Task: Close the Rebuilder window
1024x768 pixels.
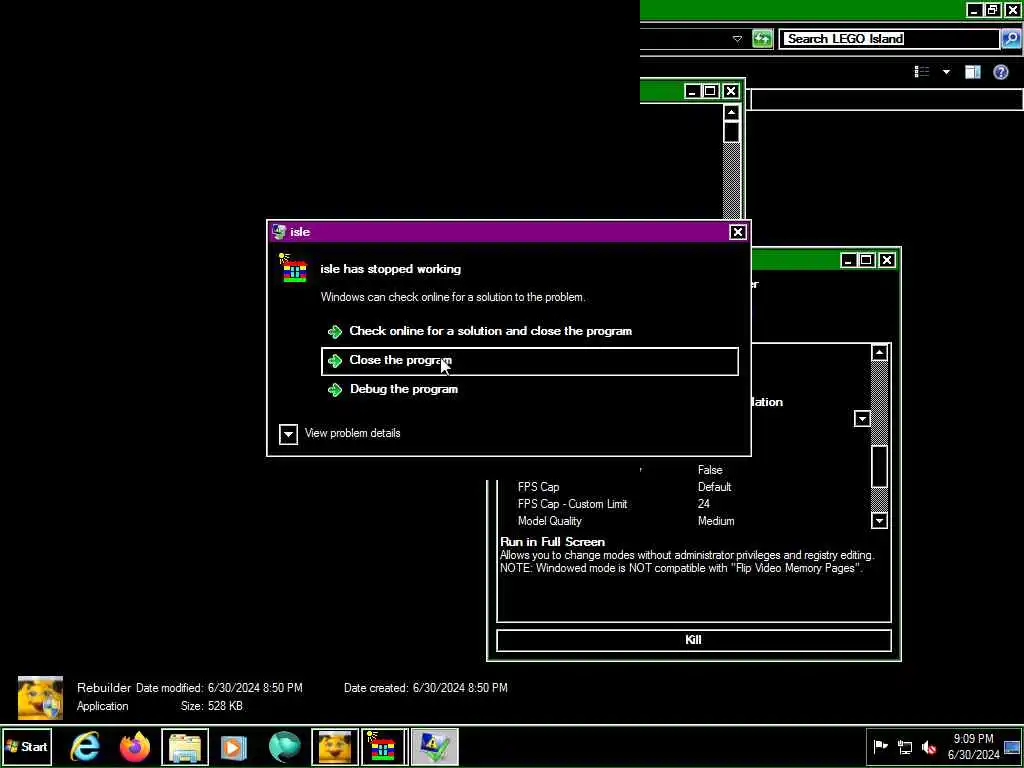Action: (887, 261)
